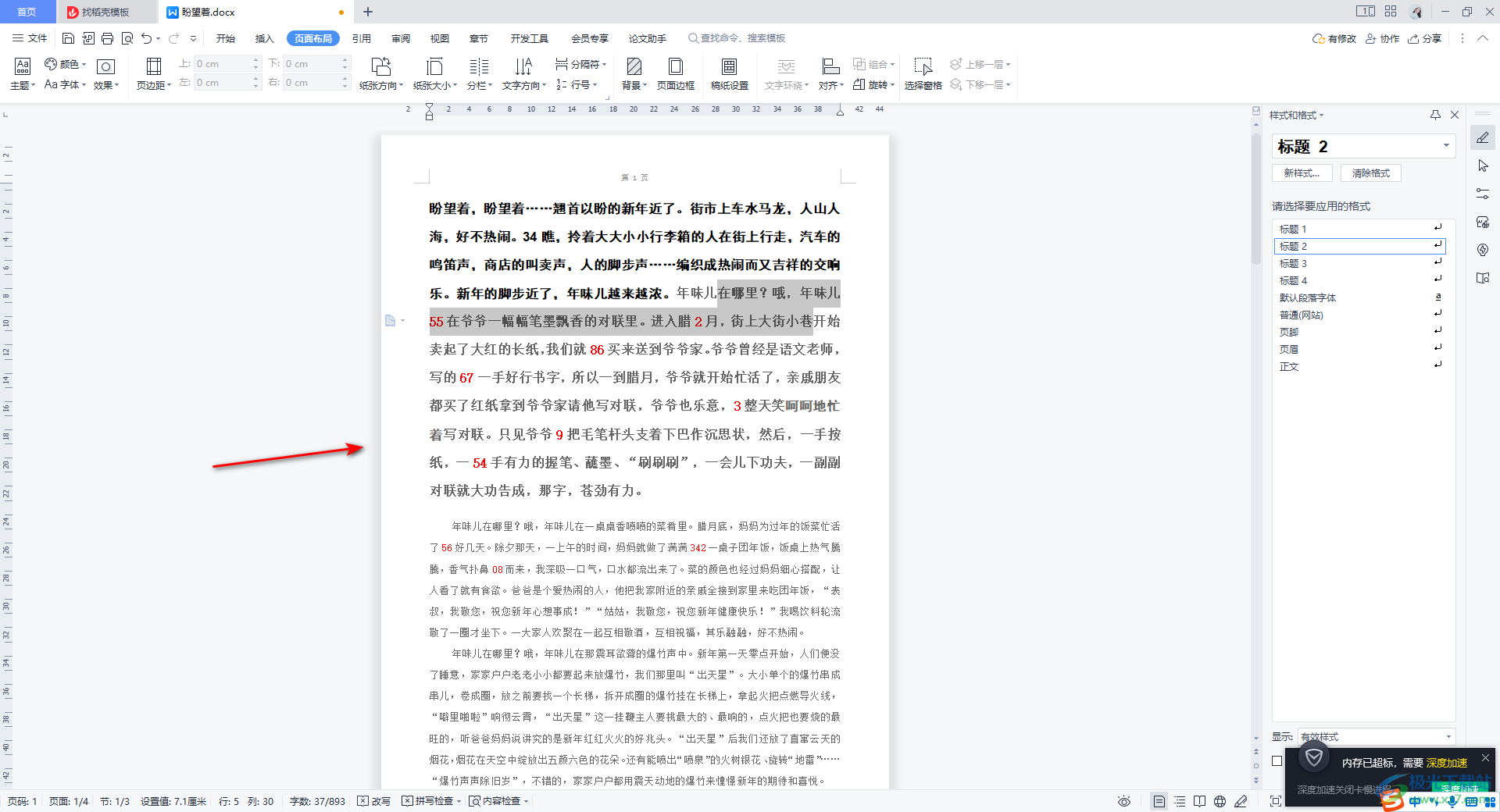1500x812 pixels.
Task: Click the fullscreen icon in status bar
Action: click(1276, 801)
